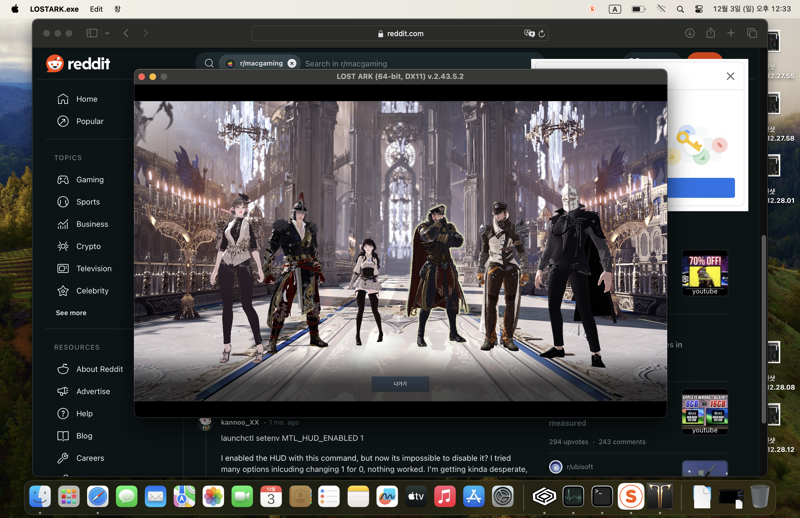Viewport: 800px width, 518px height.
Task: Show Safari tab overview
Action: pos(752,33)
